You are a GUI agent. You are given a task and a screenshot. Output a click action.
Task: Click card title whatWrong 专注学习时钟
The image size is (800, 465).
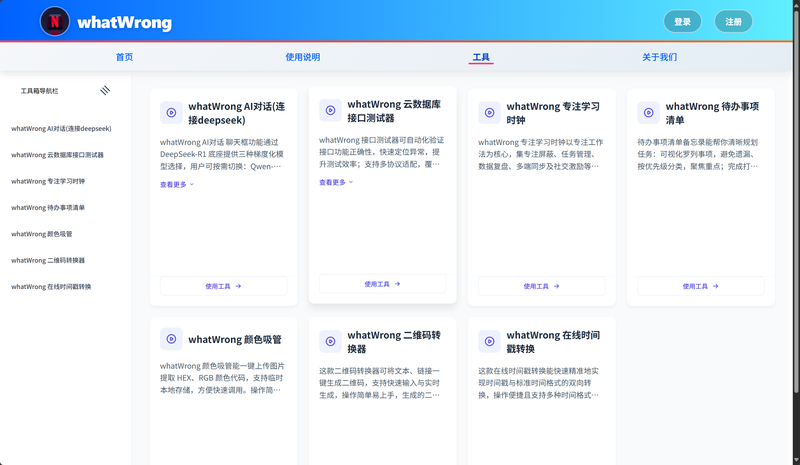pos(553,113)
